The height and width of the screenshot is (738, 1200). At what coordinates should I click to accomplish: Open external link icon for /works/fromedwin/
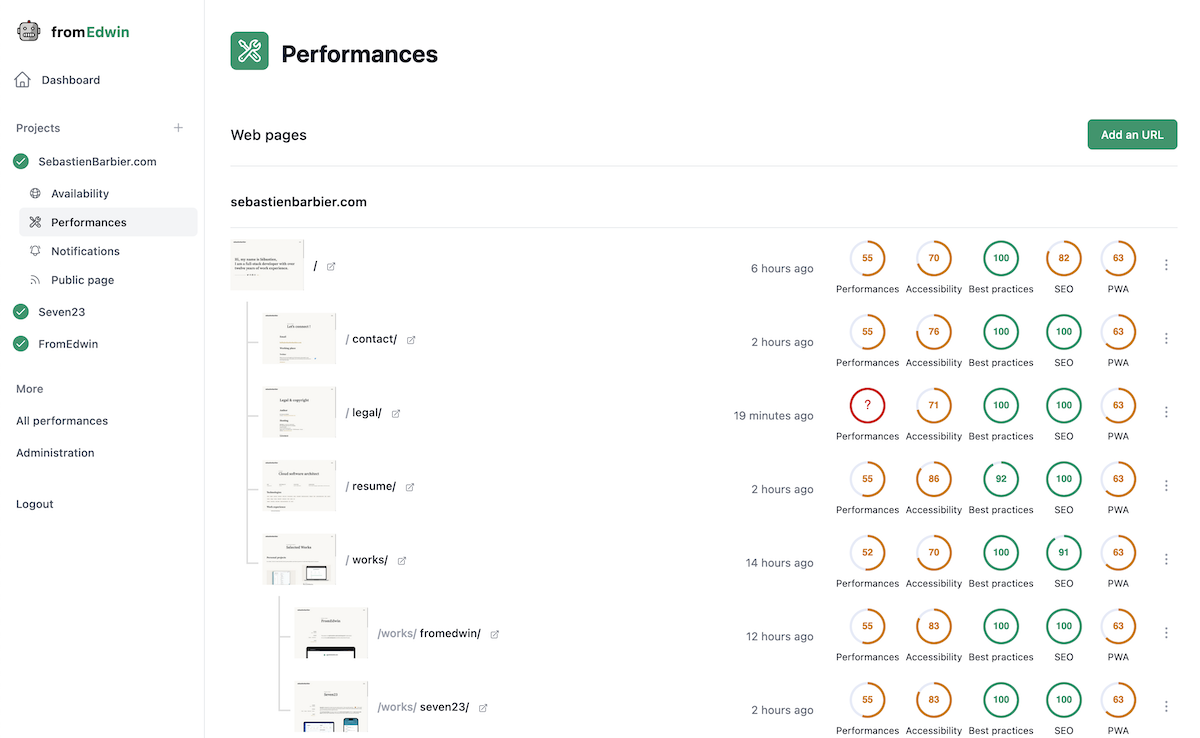(x=495, y=634)
